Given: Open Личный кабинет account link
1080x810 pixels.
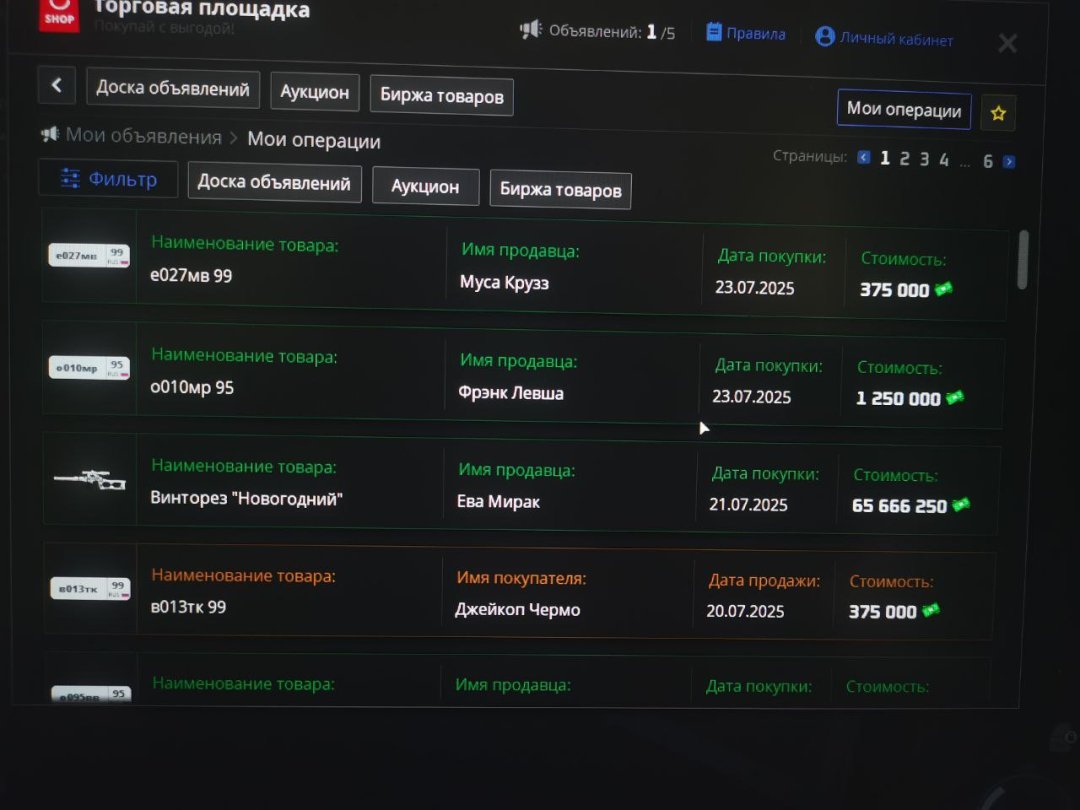Looking at the screenshot, I should click(x=884, y=38).
